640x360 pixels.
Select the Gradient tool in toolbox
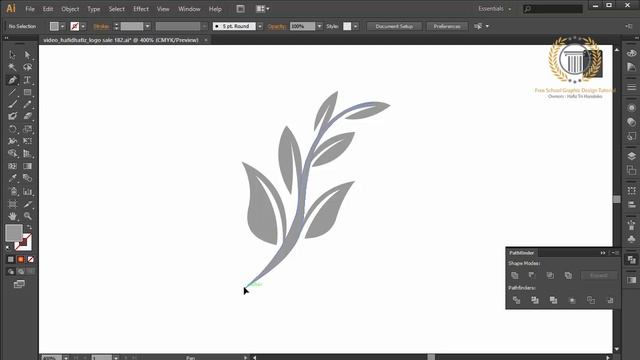pos(27,166)
